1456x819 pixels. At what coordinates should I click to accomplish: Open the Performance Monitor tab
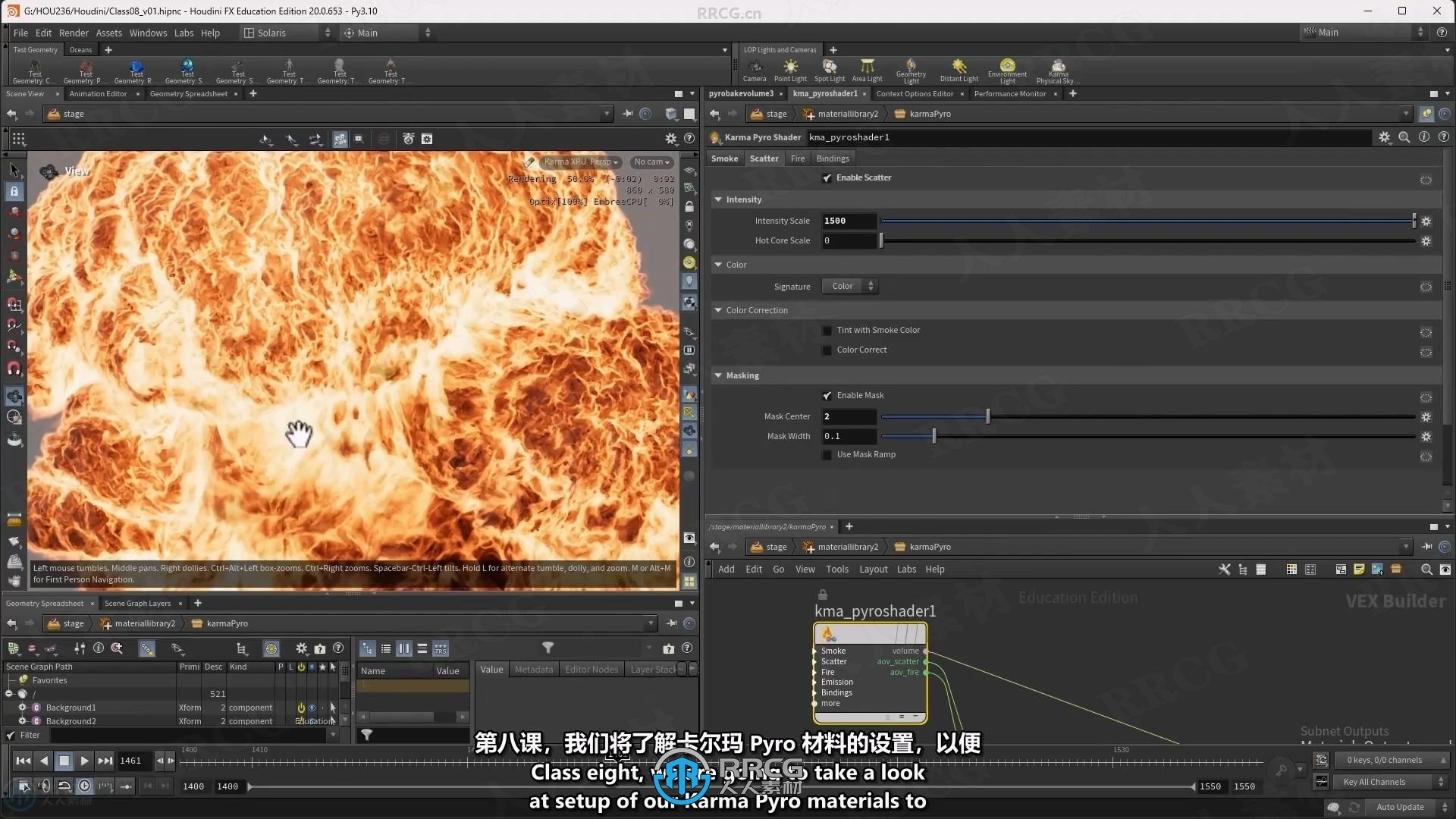pyautogui.click(x=1009, y=94)
